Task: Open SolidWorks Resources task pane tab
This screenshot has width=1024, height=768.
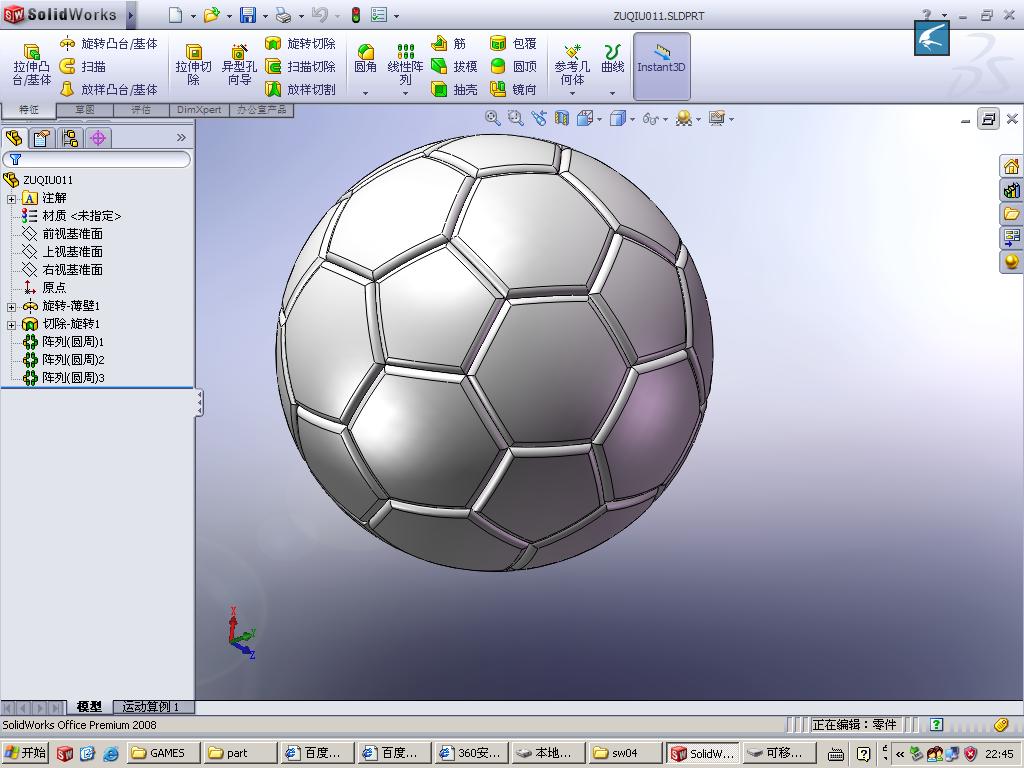Action: pyautogui.click(x=1011, y=167)
